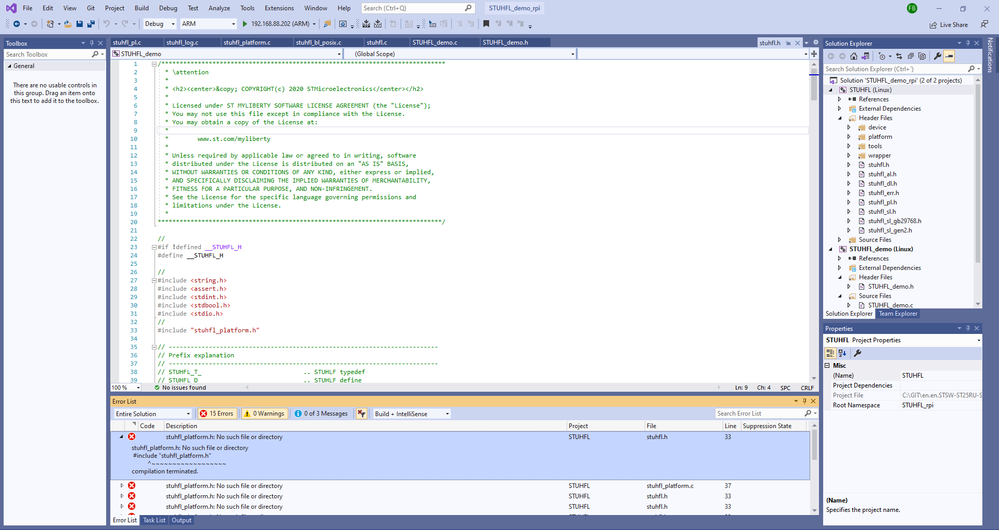The width and height of the screenshot is (999, 530).
Task: Pin the Toolbox auto-hide toggle
Action: [92, 43]
